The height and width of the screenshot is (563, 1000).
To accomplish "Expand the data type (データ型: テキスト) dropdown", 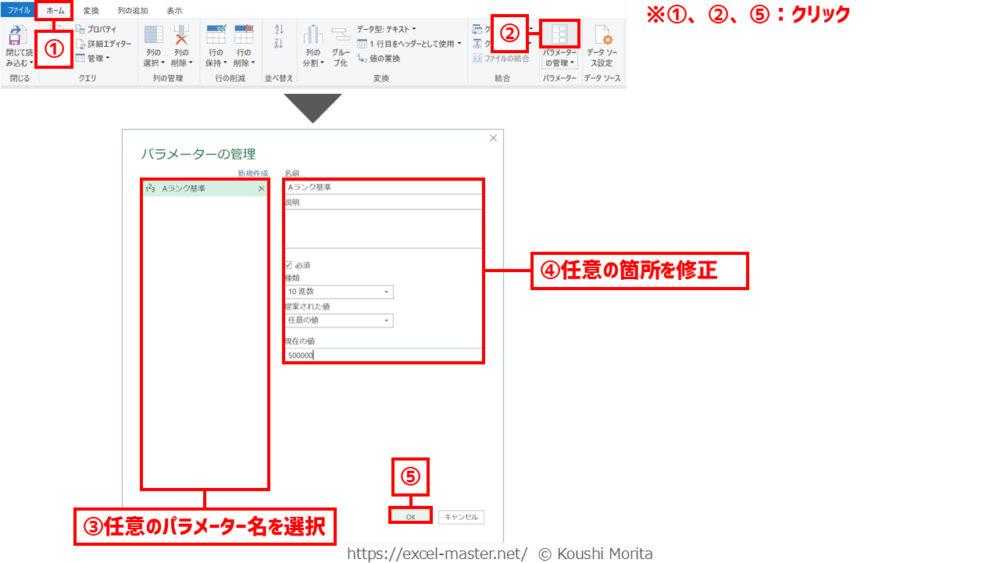I will click(x=387, y=30).
